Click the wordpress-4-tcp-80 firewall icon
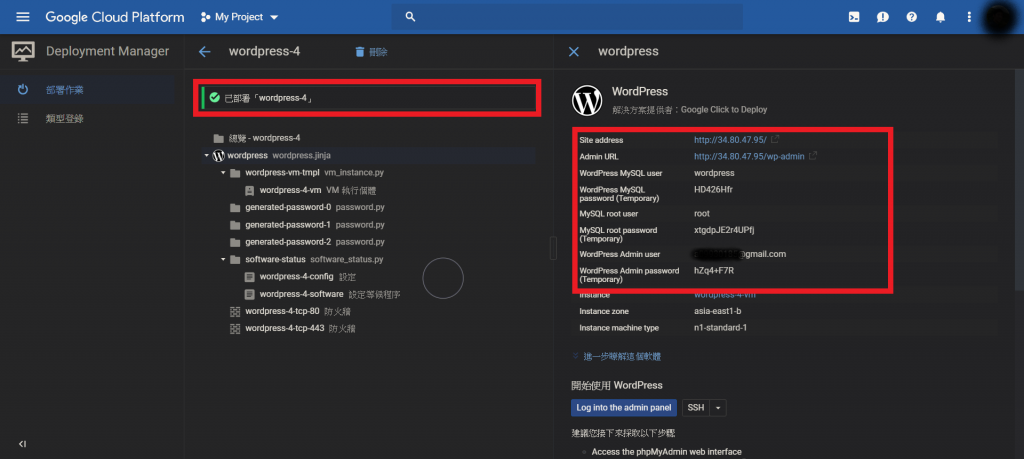 coord(235,311)
